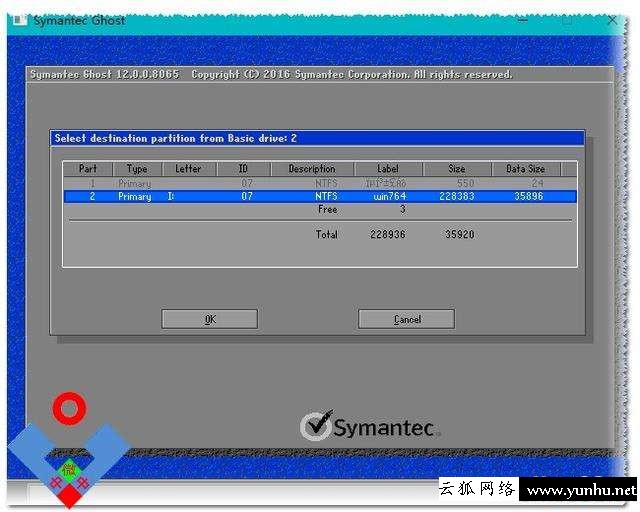Image resolution: width=640 pixels, height=512 pixels.
Task: Select partition 1 row with size 550
Action: click(320, 183)
